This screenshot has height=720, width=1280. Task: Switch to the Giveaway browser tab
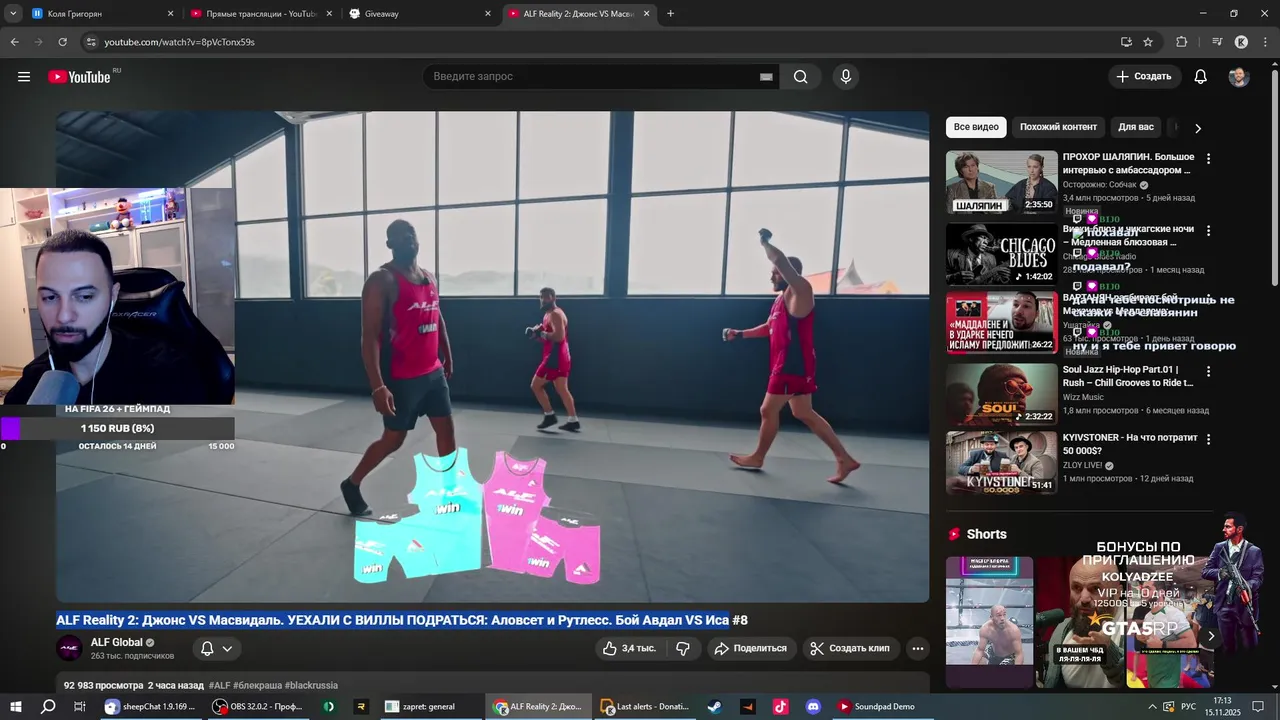[420, 14]
